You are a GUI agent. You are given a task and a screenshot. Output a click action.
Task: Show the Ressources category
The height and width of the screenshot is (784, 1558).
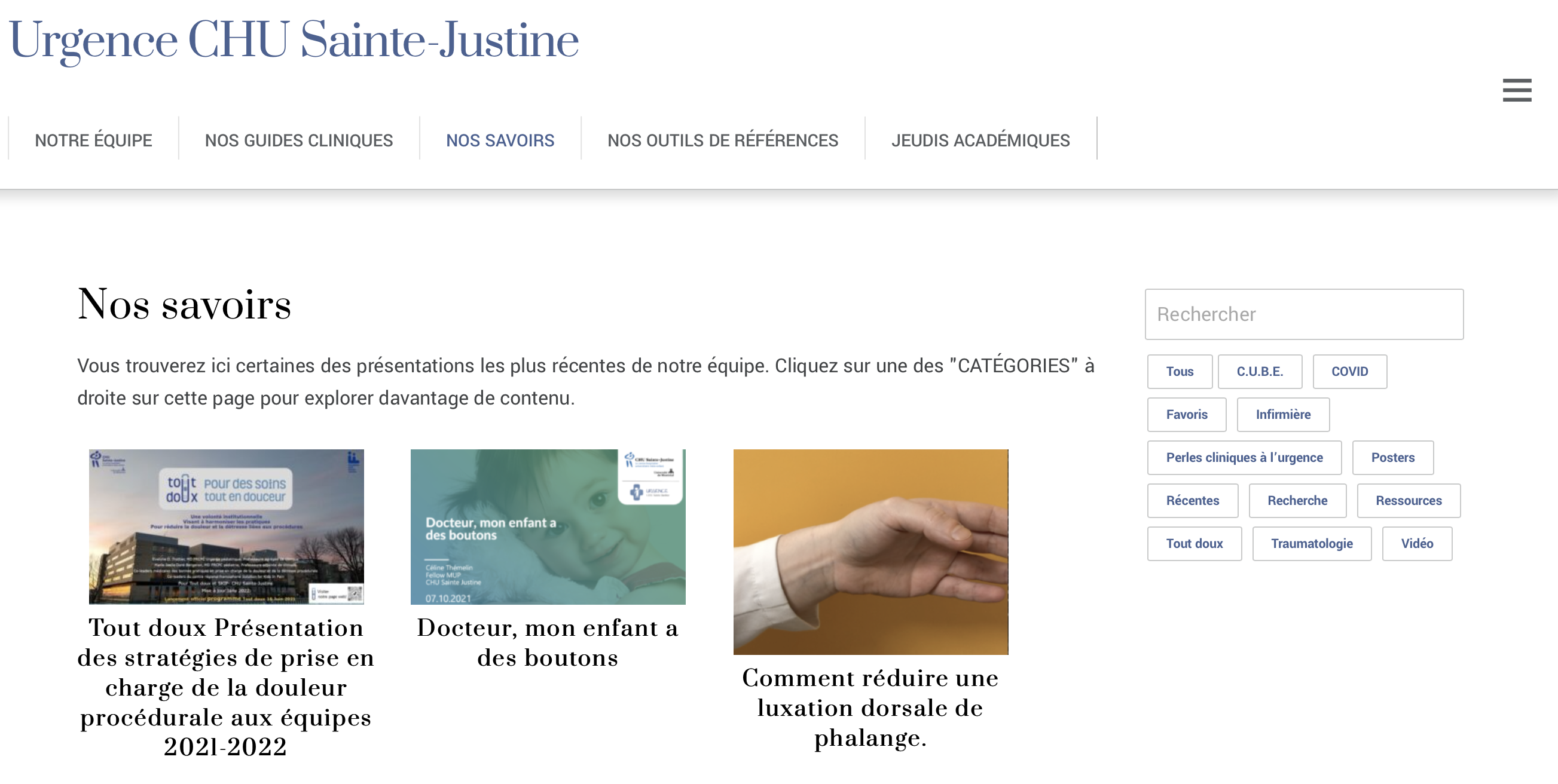coord(1409,501)
